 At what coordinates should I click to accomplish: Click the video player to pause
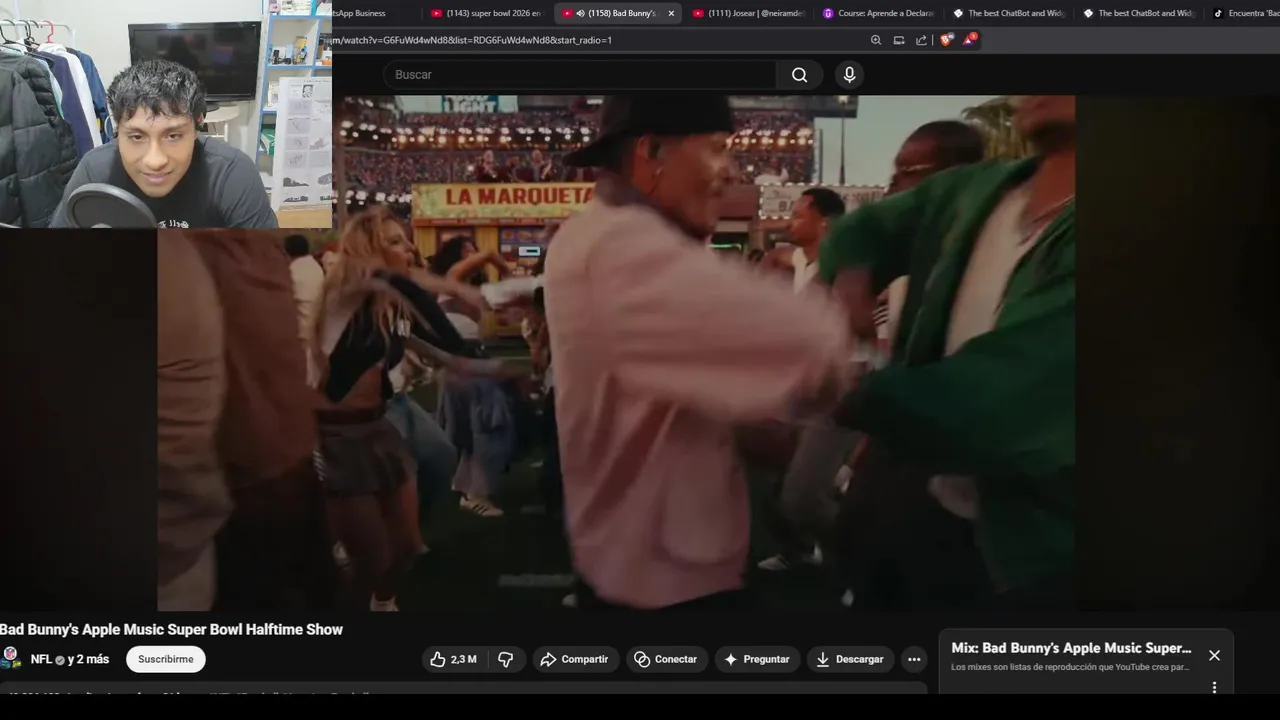(x=616, y=352)
